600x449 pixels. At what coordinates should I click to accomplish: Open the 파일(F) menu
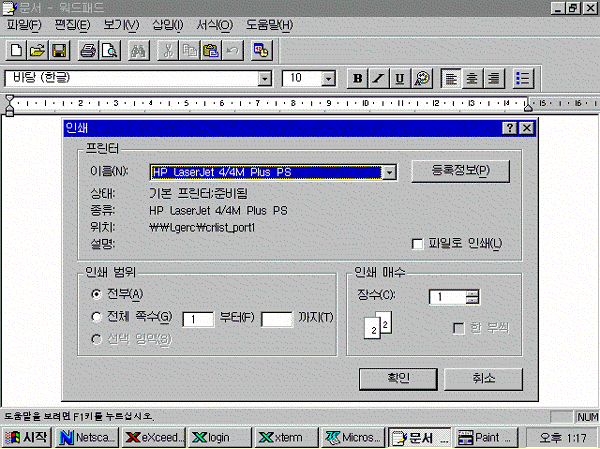pos(24,25)
